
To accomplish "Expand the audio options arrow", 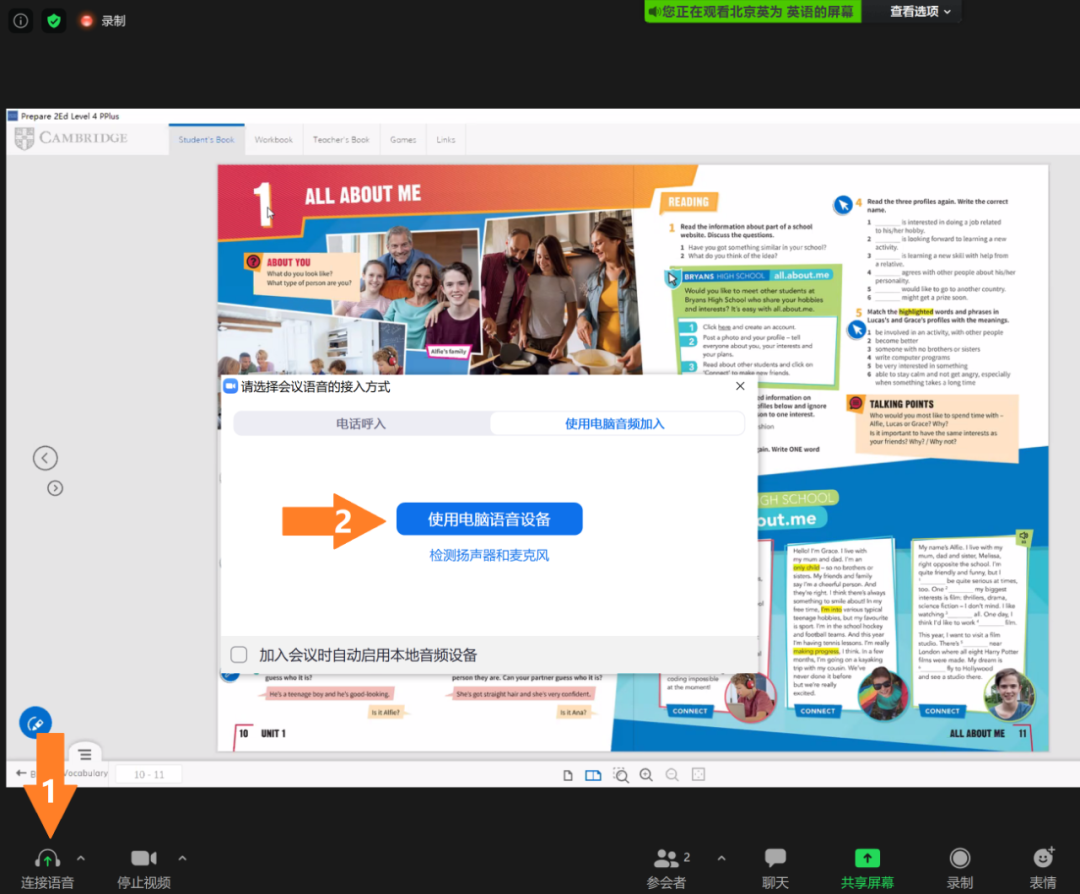I will 81,857.
